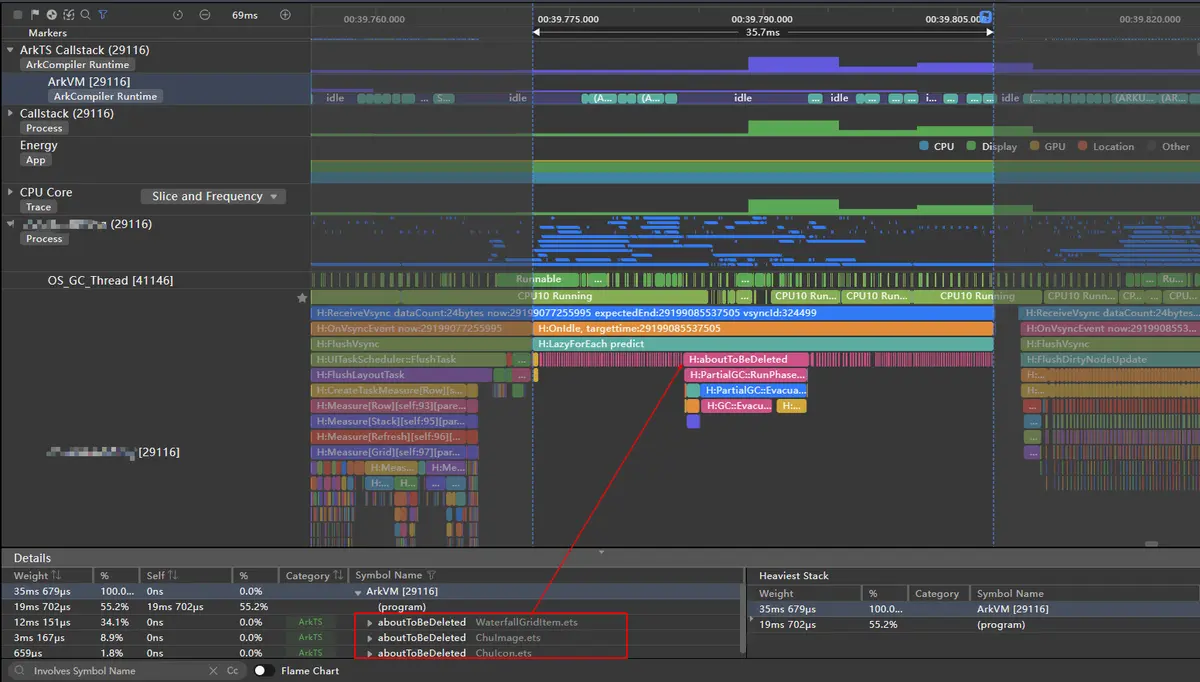Clear the symbol search with X icon
1200x682 pixels.
tap(212, 671)
